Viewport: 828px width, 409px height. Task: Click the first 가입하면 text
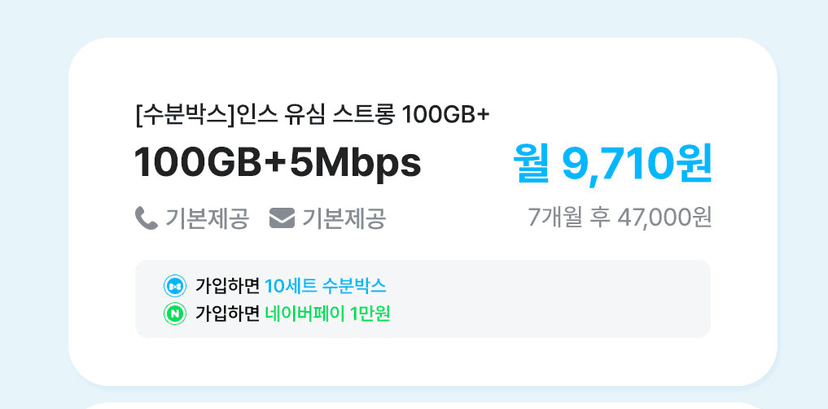227,286
